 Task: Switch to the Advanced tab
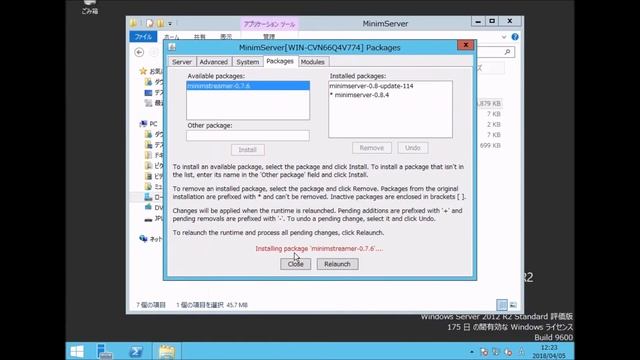(213, 62)
